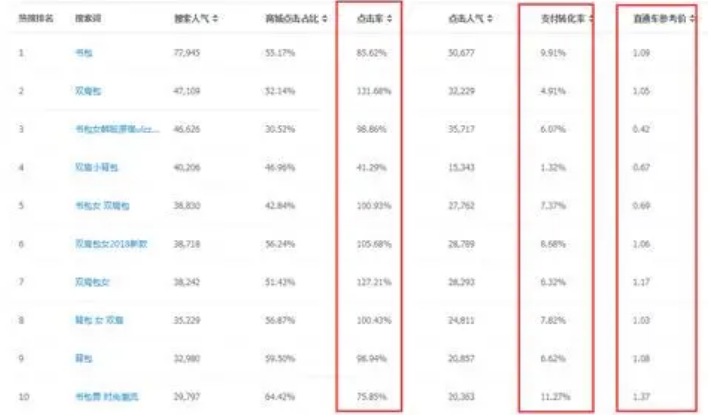Click the sort arrows beside 支付转化率
Image resolution: width=708 pixels, height=420 pixels.
[x=590, y=19]
